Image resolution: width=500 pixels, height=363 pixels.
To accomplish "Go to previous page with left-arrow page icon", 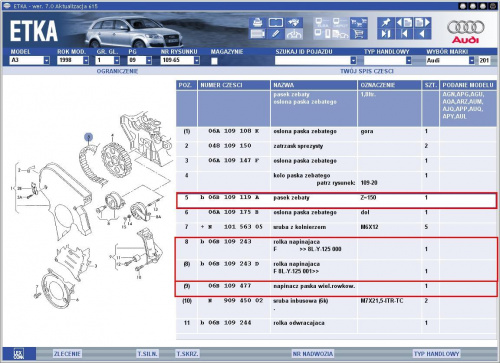I will 404,23.
